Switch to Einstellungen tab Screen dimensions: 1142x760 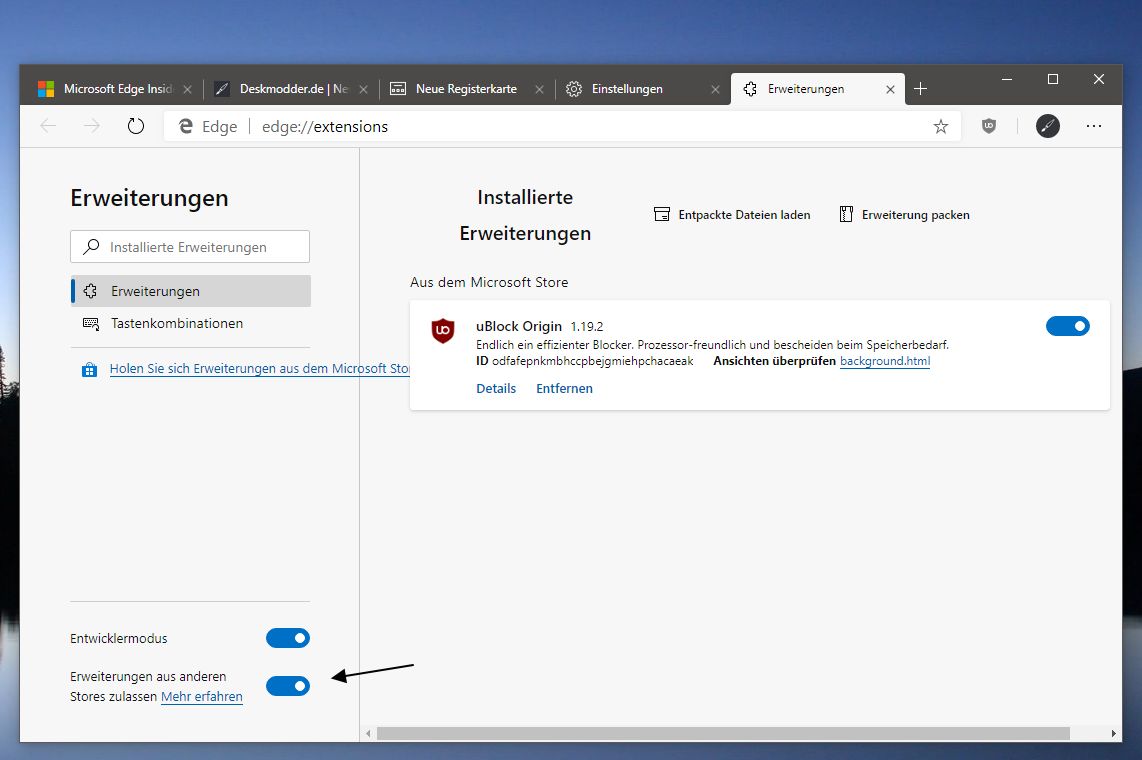[641, 89]
